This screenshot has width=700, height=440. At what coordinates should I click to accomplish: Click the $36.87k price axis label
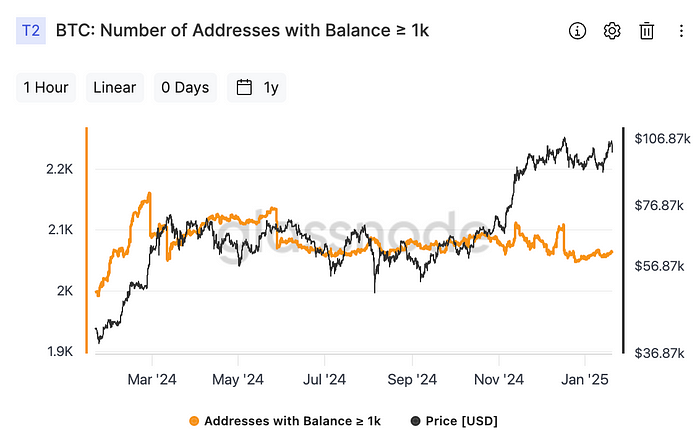click(659, 353)
